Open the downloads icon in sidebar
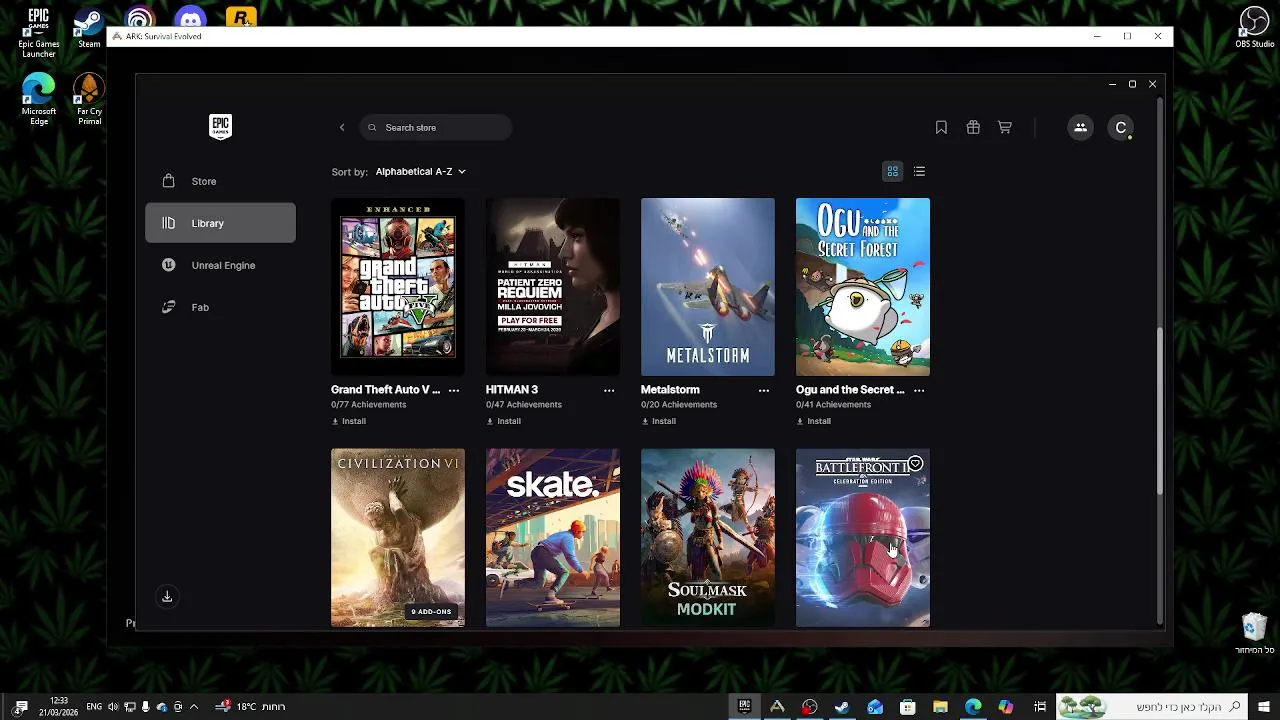 tap(167, 597)
